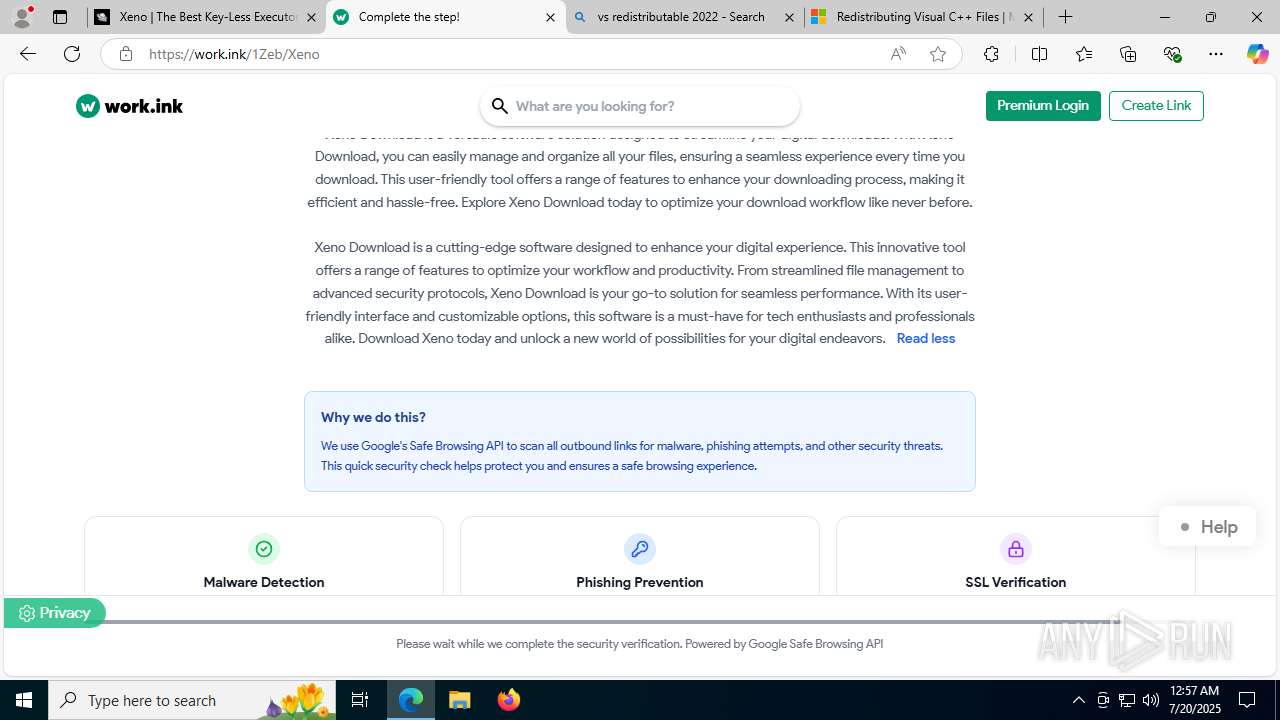The height and width of the screenshot is (720, 1280).
Task: Toggle the Split screen icon
Action: (x=1039, y=54)
